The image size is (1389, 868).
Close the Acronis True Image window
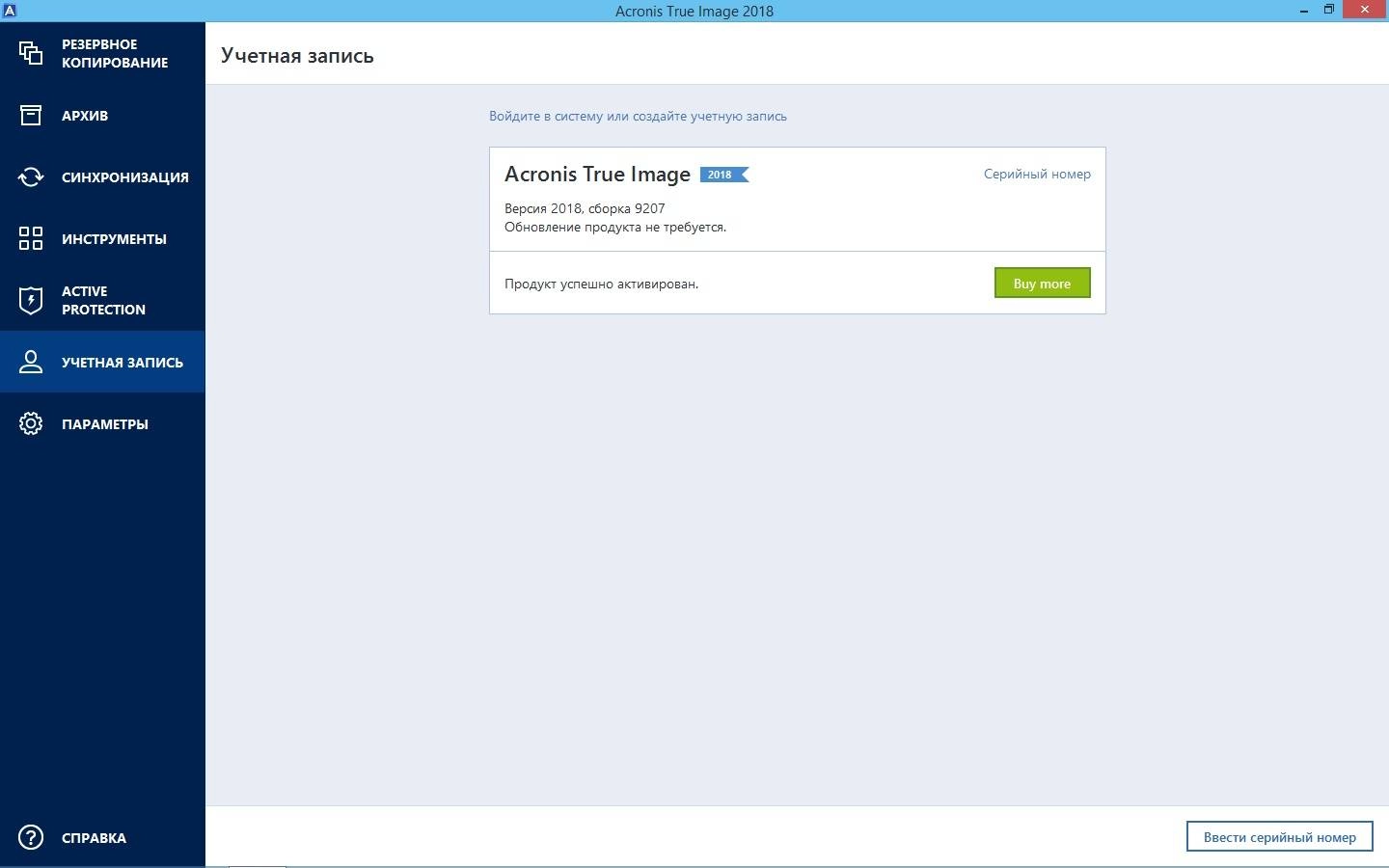pyautogui.click(x=1365, y=10)
